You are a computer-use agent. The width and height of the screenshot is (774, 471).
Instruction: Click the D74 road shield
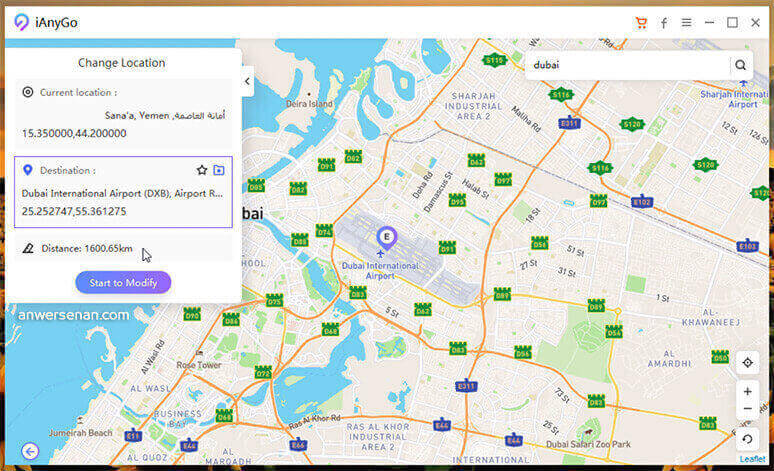pos(324,231)
